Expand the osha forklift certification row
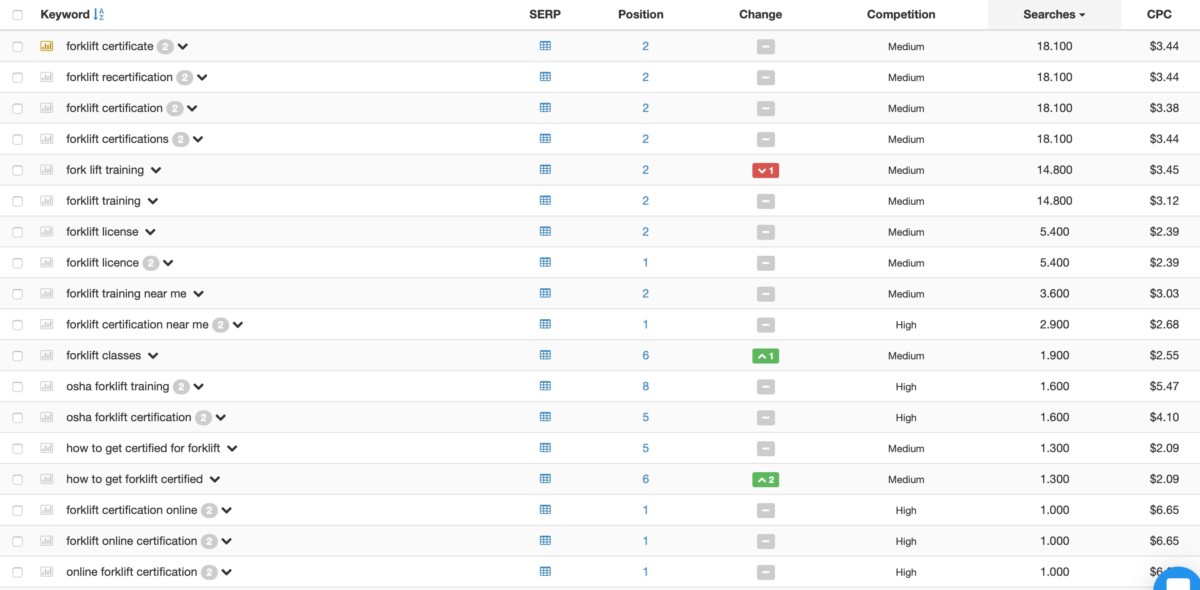Screen dimensions: 1200x590 (221, 418)
